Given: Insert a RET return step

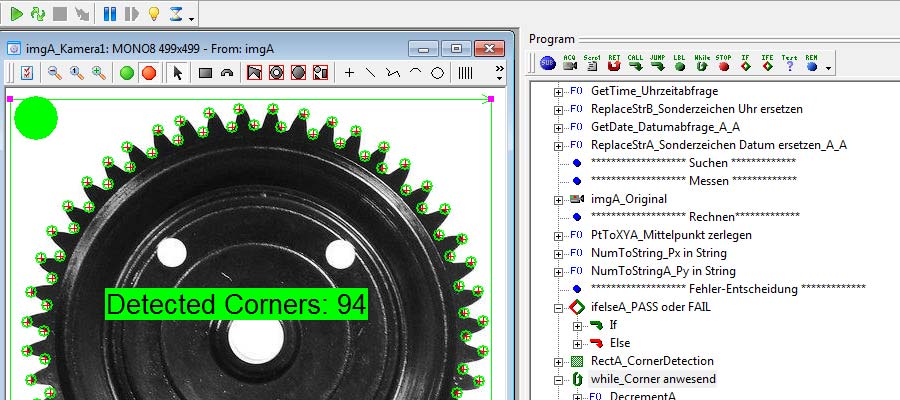Looking at the screenshot, I should point(614,63).
